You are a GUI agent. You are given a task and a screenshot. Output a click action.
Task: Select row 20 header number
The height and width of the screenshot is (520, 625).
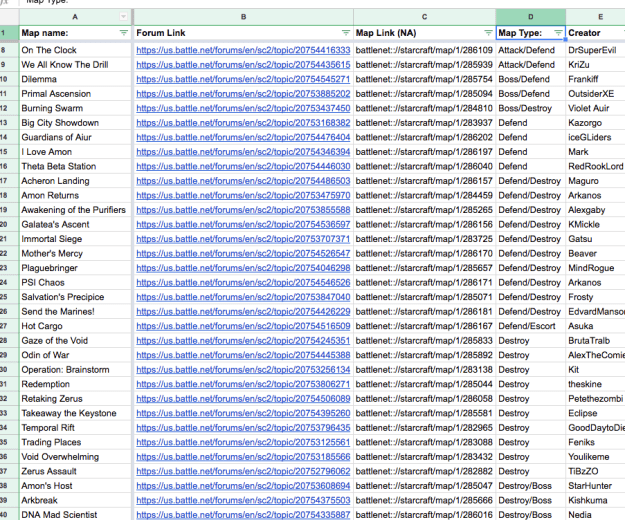pyautogui.click(x=4, y=224)
